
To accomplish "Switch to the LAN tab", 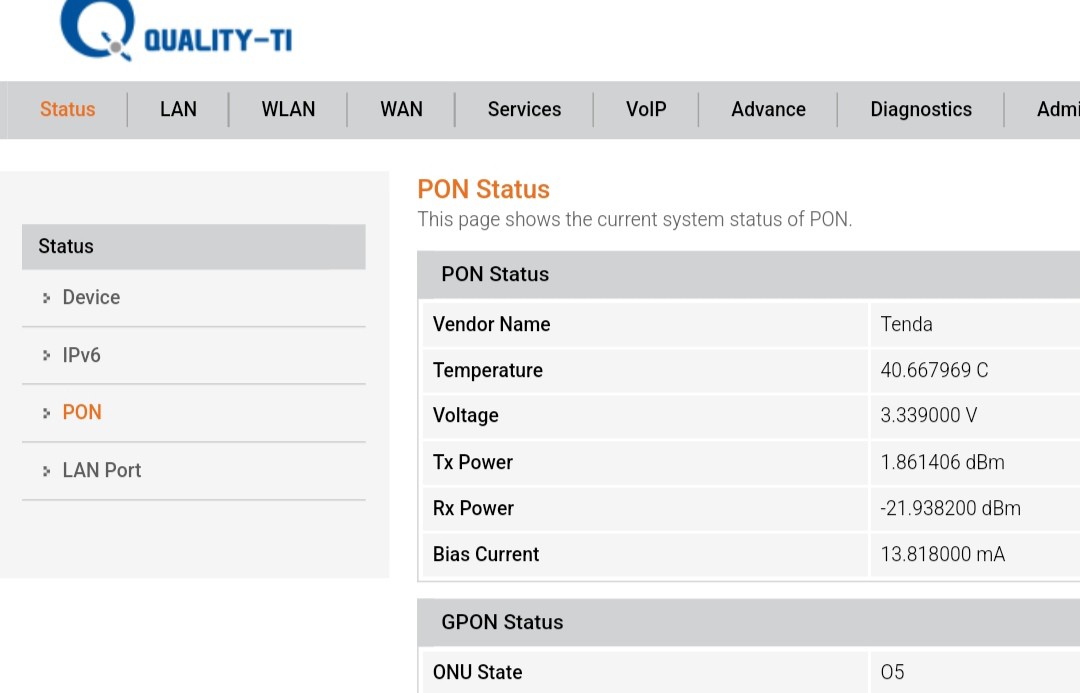I will pyautogui.click(x=178, y=110).
